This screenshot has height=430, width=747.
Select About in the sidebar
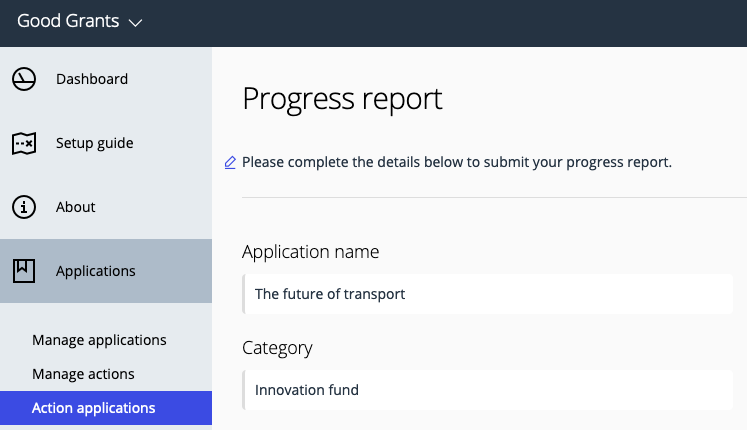pos(106,207)
